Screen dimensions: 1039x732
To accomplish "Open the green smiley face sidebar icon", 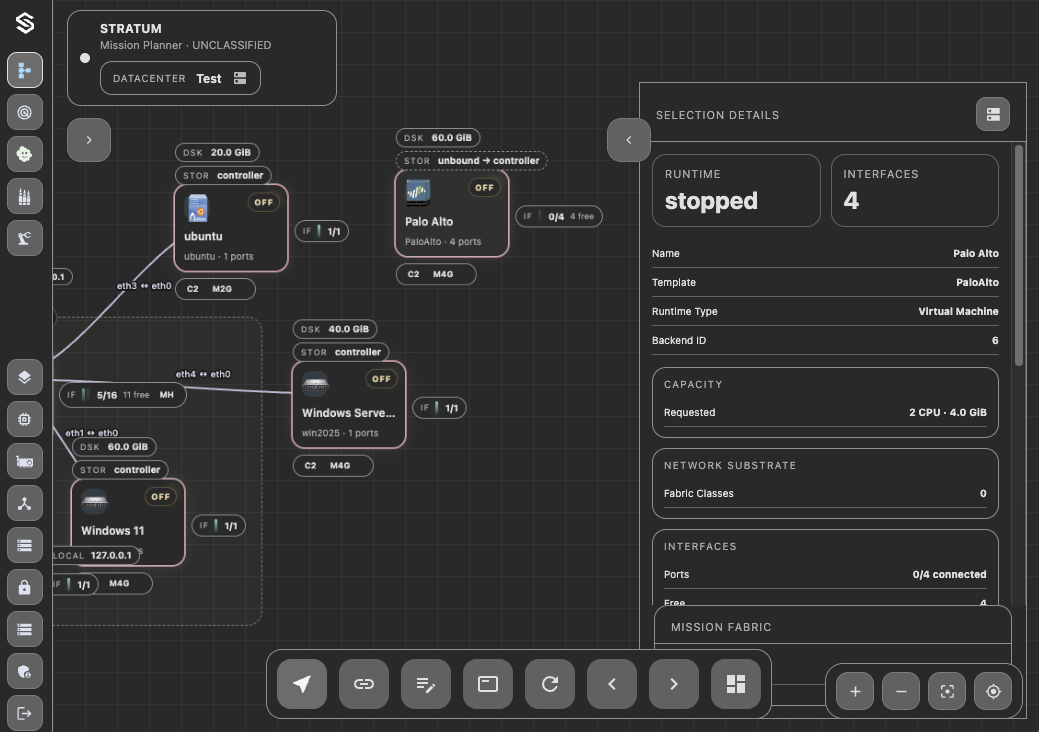I will pyautogui.click(x=25, y=154).
